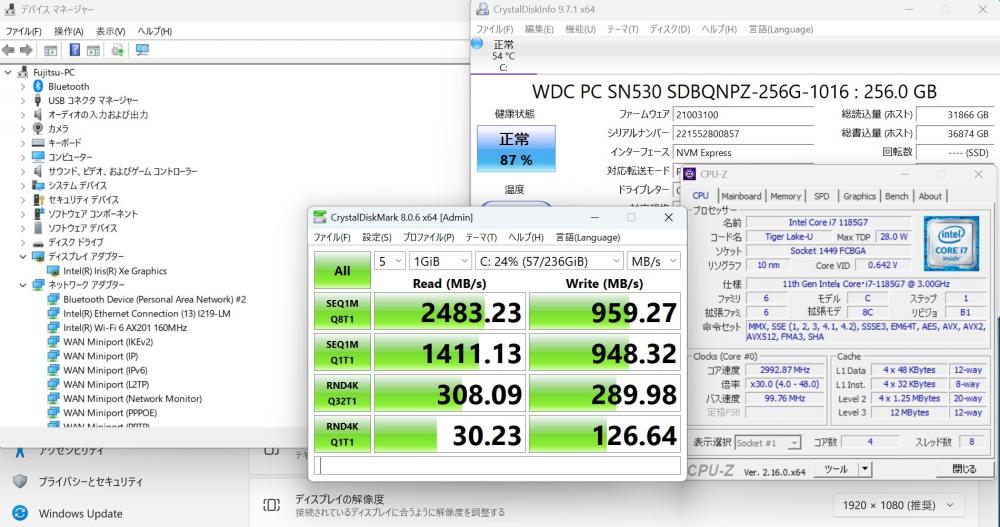Image resolution: width=1000 pixels, height=527 pixels.
Task: Click the help icon in Device Manager toolbar
Action: point(75,50)
